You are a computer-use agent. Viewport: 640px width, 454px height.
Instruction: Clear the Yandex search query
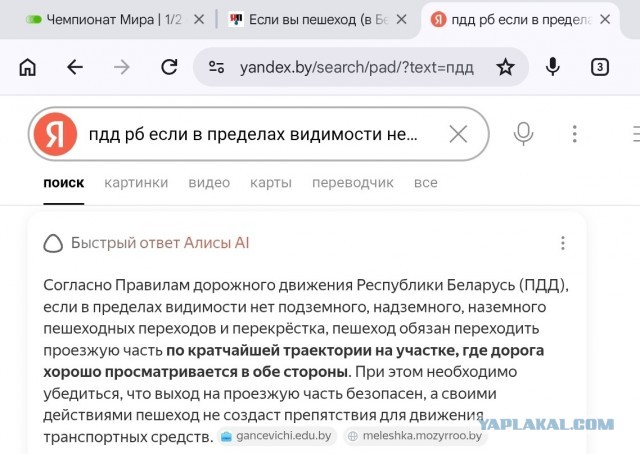pos(458,134)
